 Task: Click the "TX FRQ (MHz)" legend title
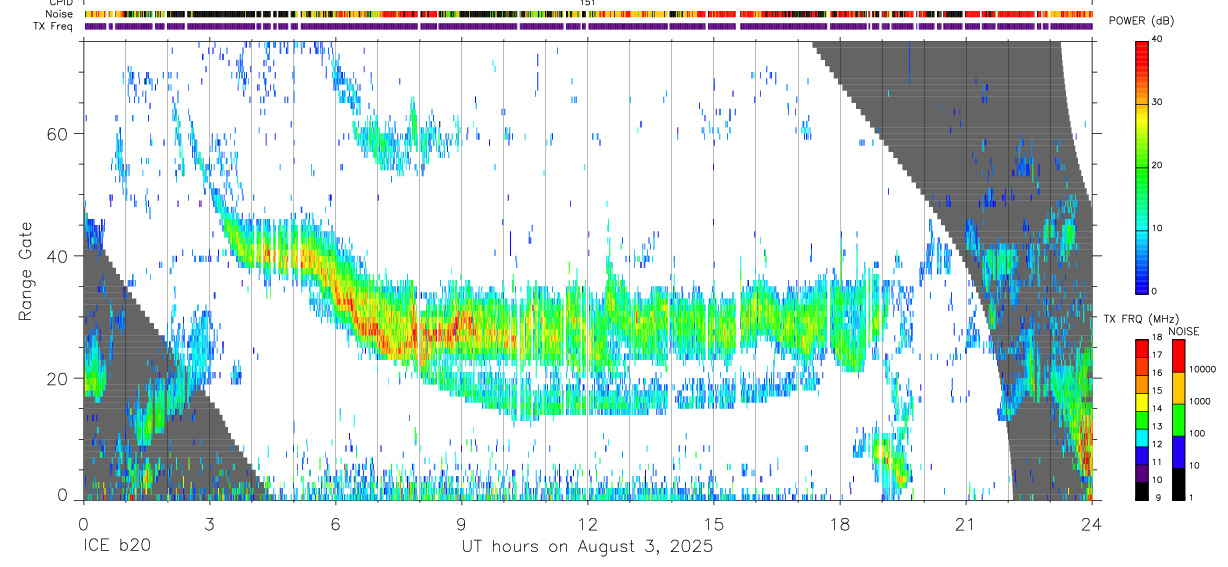(1140, 319)
